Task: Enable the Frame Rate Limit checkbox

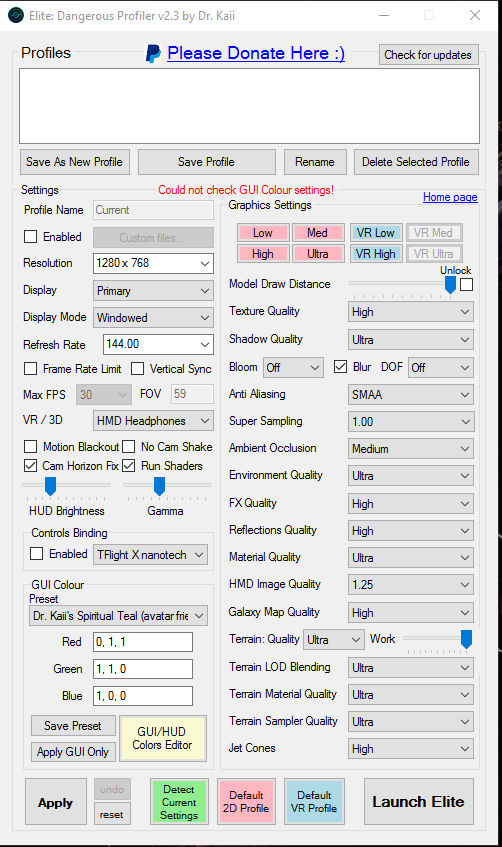Action: click(31, 368)
